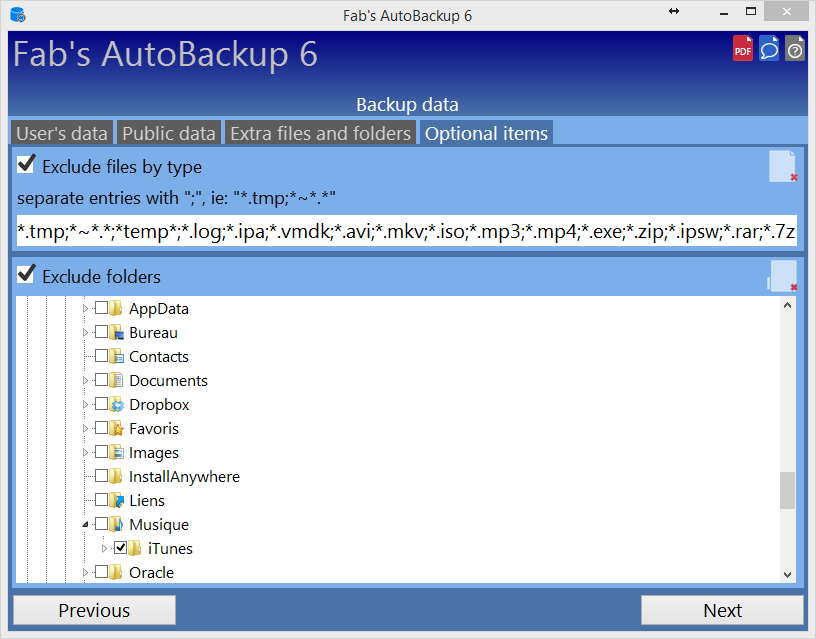Viewport: 816px width, 639px height.
Task: Check the Documents folder checkbox
Action: click(101, 379)
